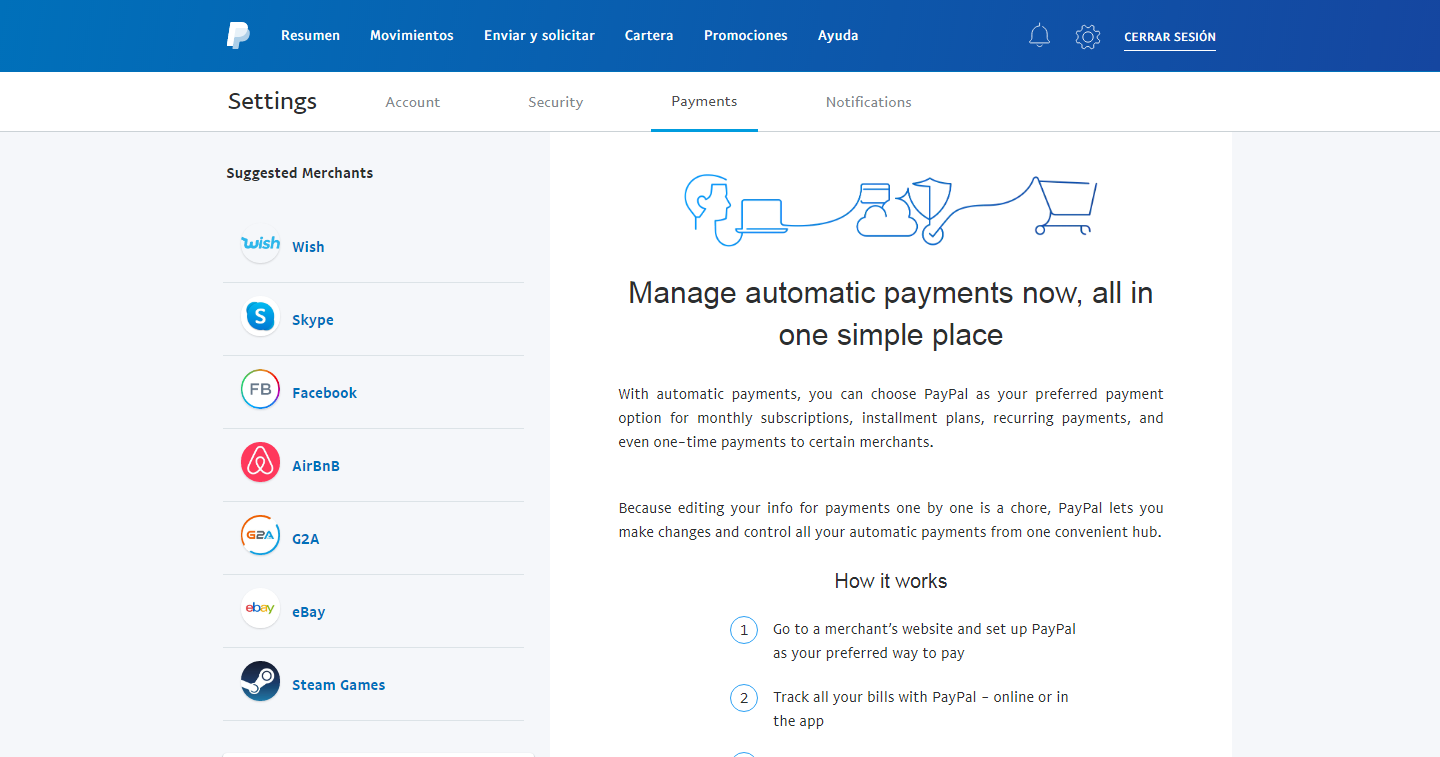Switch to the Security settings tab
The image size is (1440, 757).
point(556,102)
